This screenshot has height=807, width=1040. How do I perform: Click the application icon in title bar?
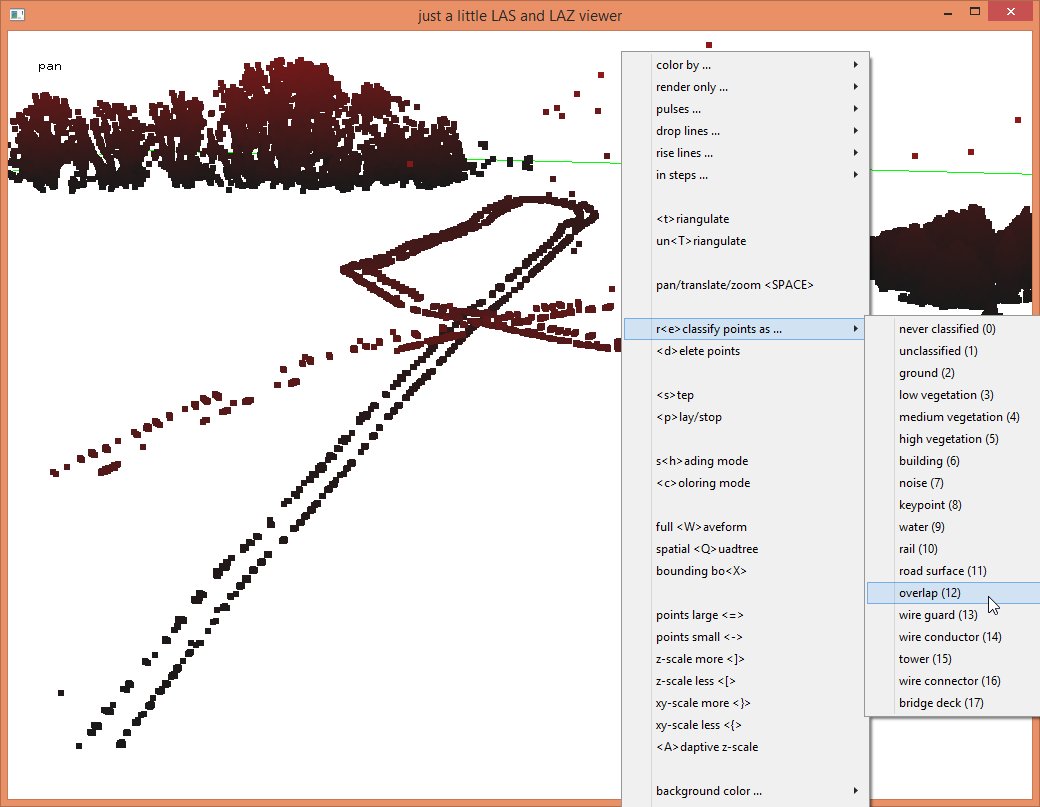[x=17, y=15]
